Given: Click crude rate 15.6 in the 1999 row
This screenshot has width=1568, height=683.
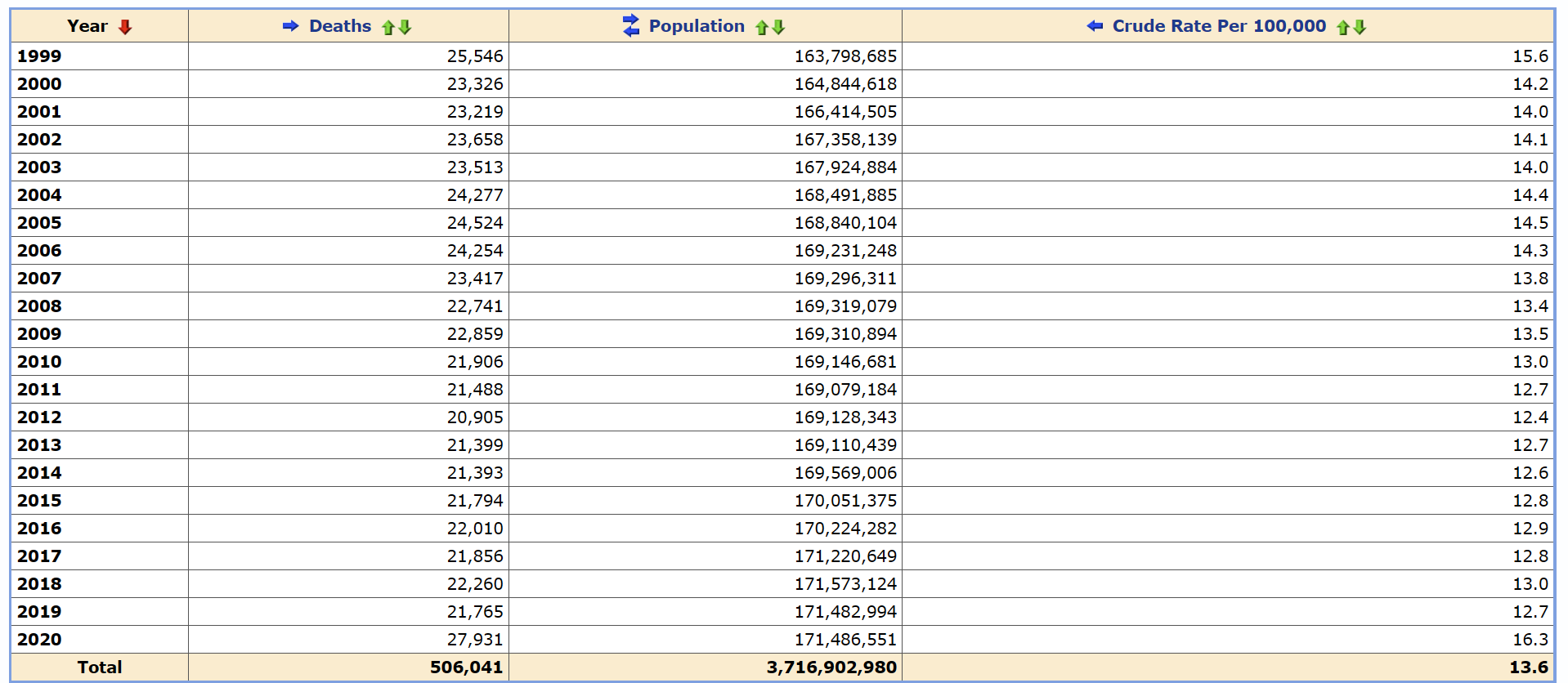Looking at the screenshot, I should [x=1530, y=56].
